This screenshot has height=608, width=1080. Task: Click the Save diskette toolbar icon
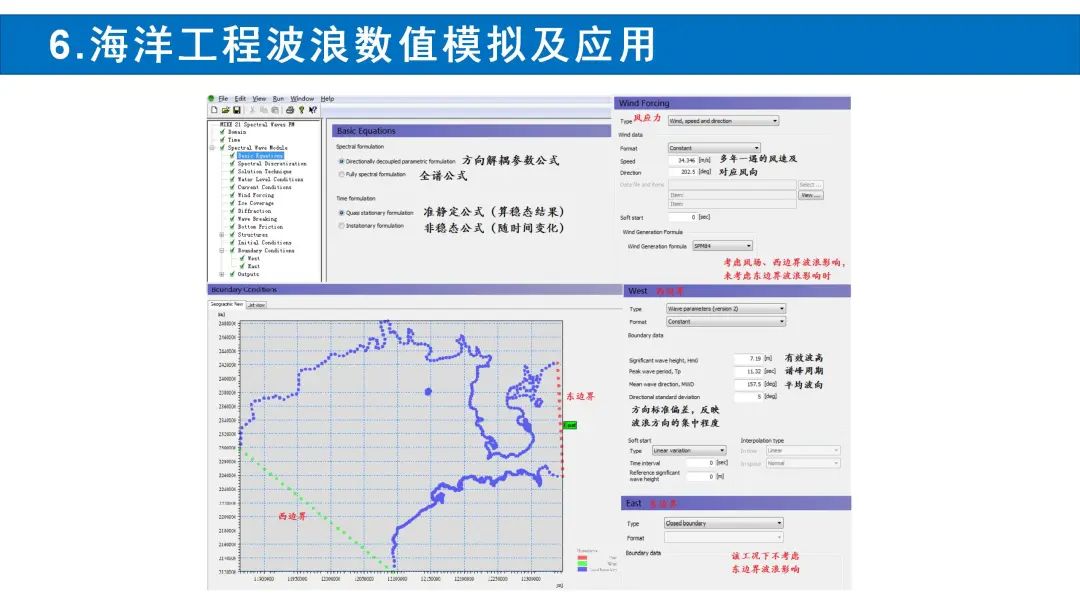[235, 110]
